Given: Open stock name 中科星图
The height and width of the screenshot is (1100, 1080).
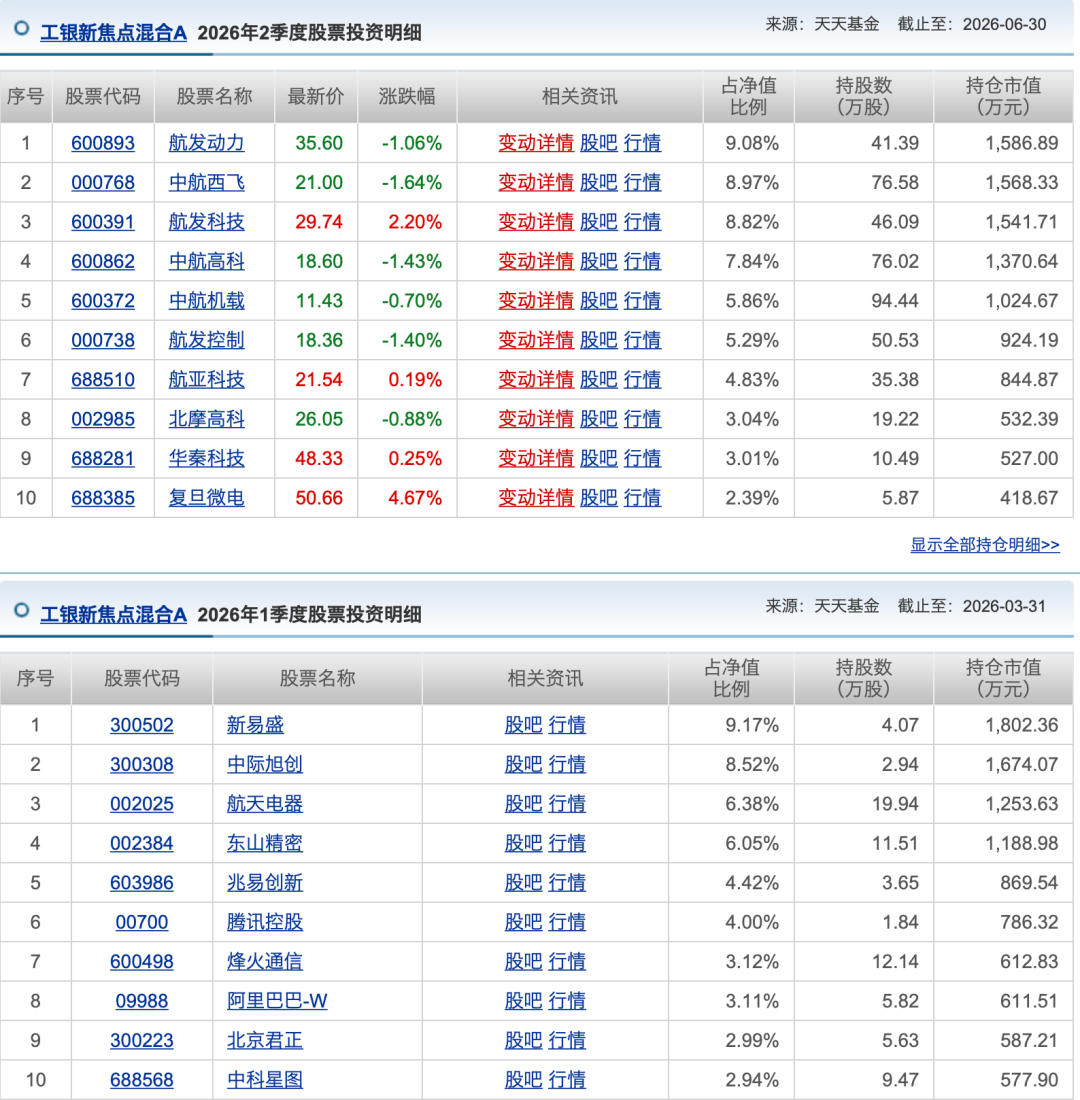Looking at the screenshot, I should pyautogui.click(x=265, y=1080).
